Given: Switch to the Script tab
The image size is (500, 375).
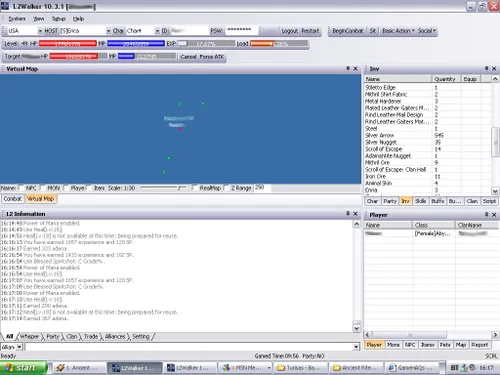Looking at the screenshot, I should (x=489, y=201).
